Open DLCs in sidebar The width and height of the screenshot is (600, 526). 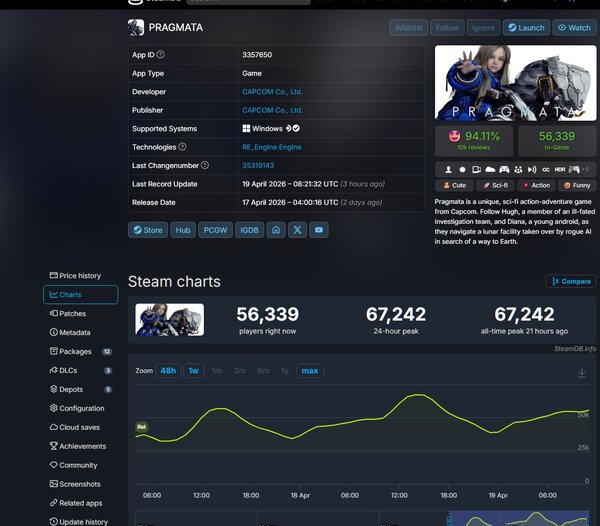tap(80, 370)
